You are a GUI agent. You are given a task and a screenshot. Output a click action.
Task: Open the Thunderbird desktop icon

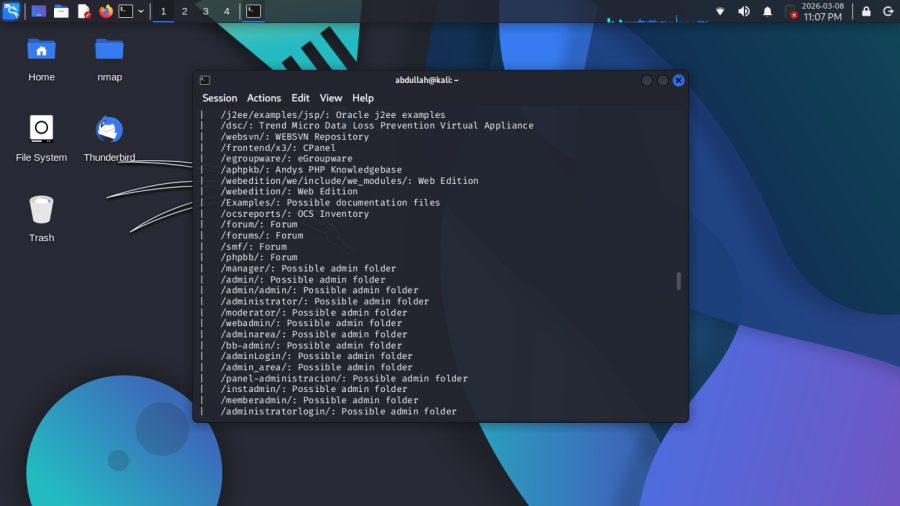tap(109, 130)
